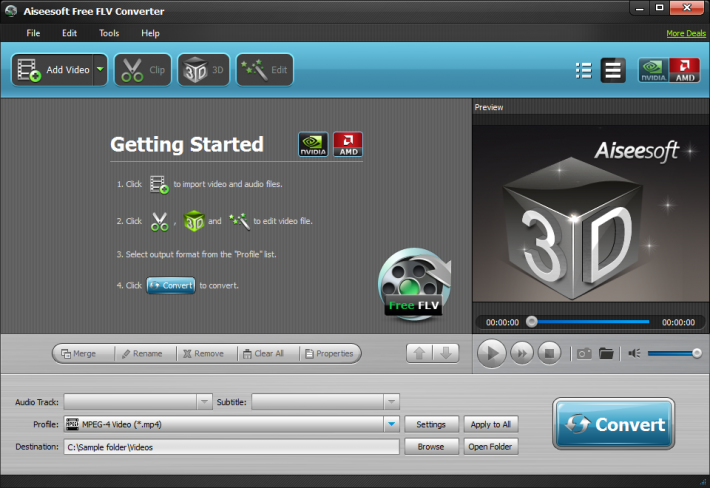
Task: Open the Tools menu
Action: 109,33
